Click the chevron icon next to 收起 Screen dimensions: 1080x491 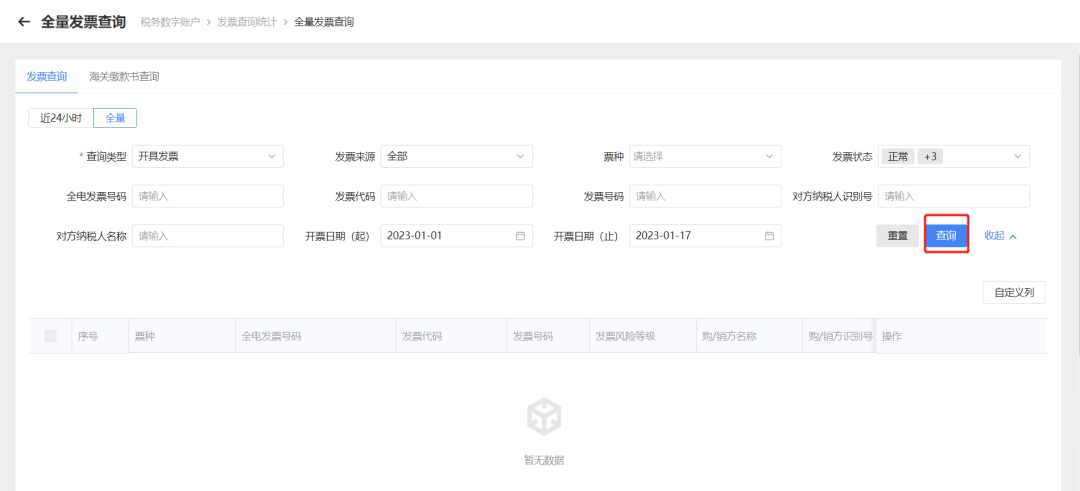pos(1013,237)
